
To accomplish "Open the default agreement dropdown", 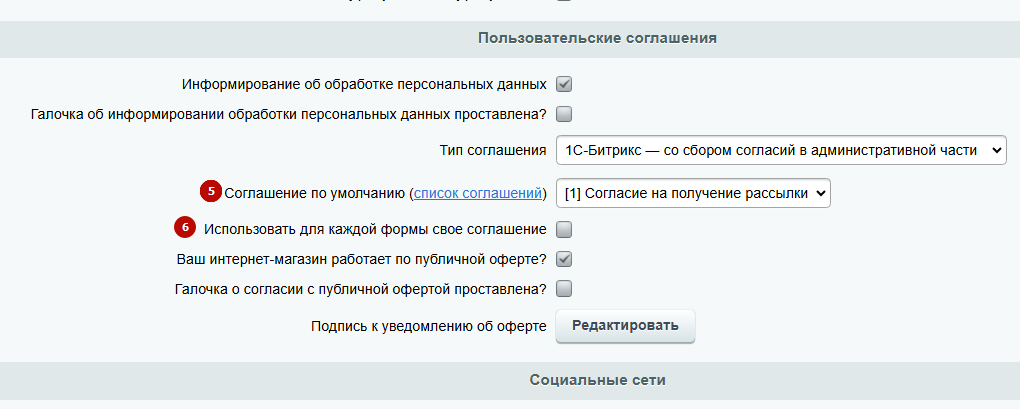I will click(x=693, y=193).
